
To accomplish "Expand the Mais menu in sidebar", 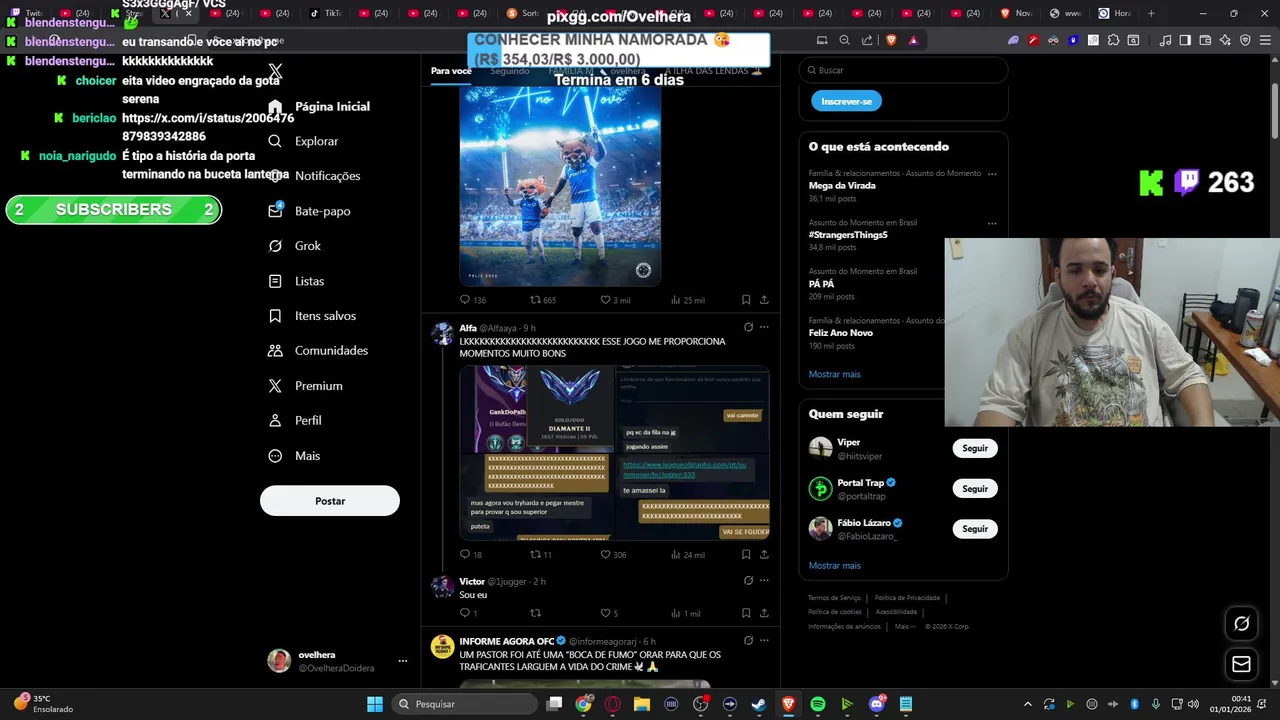I will pos(294,456).
